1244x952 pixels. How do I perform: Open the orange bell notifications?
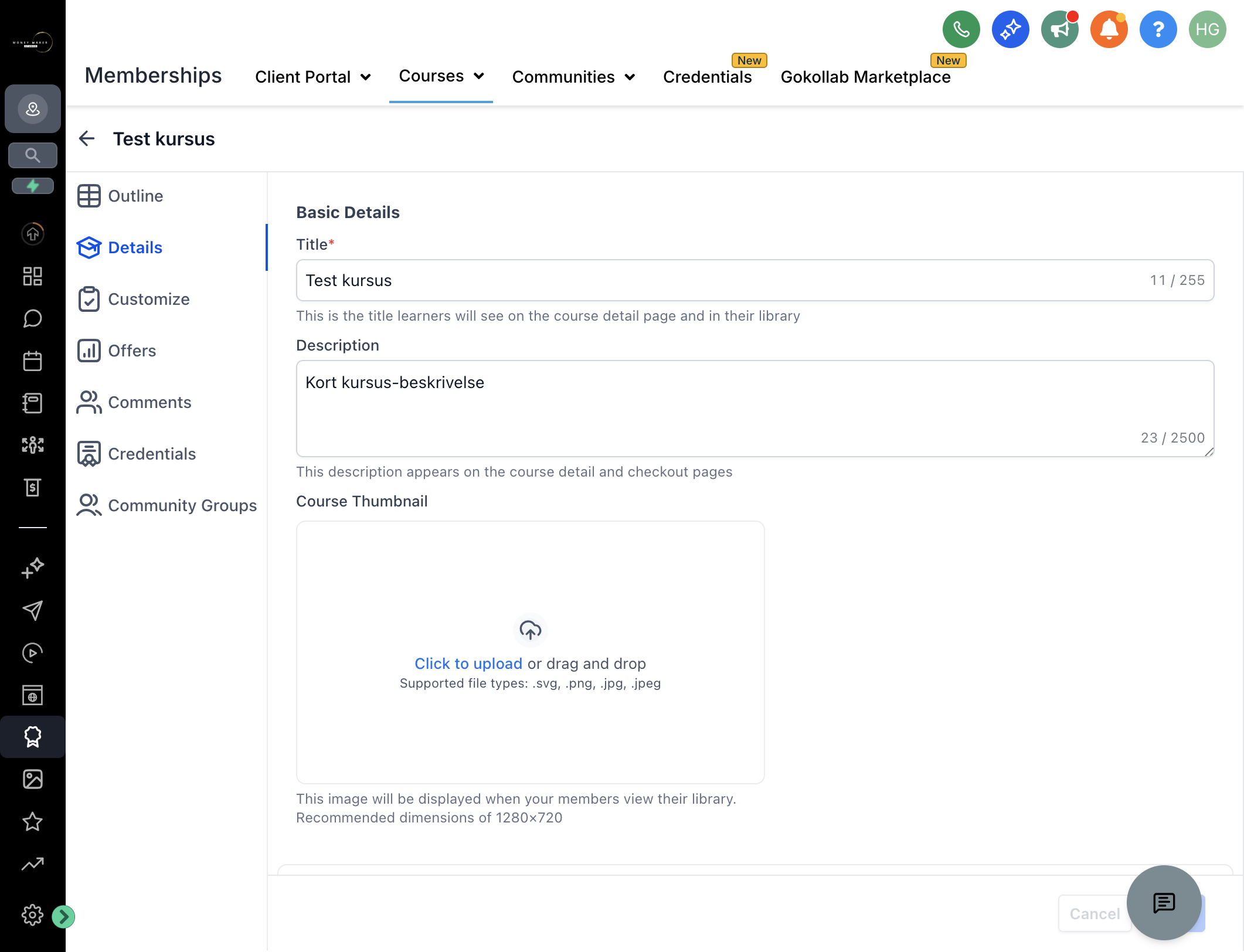point(1109,29)
